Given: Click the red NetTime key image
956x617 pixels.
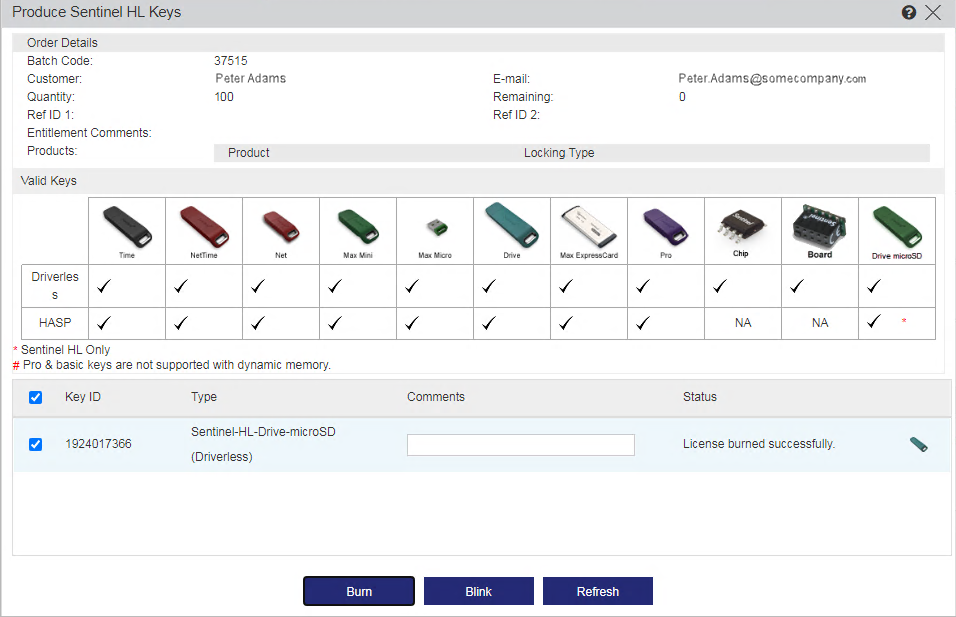Looking at the screenshot, I should [x=203, y=224].
